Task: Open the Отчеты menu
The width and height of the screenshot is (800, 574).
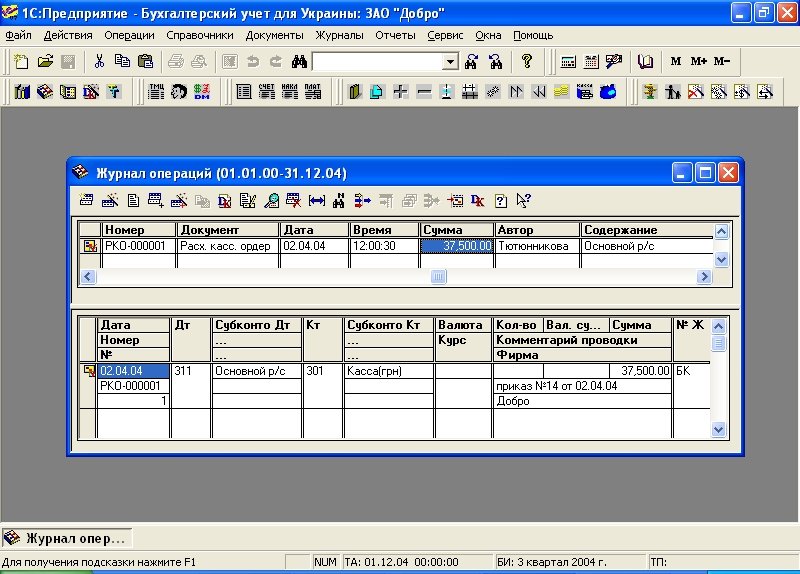Action: [395, 35]
